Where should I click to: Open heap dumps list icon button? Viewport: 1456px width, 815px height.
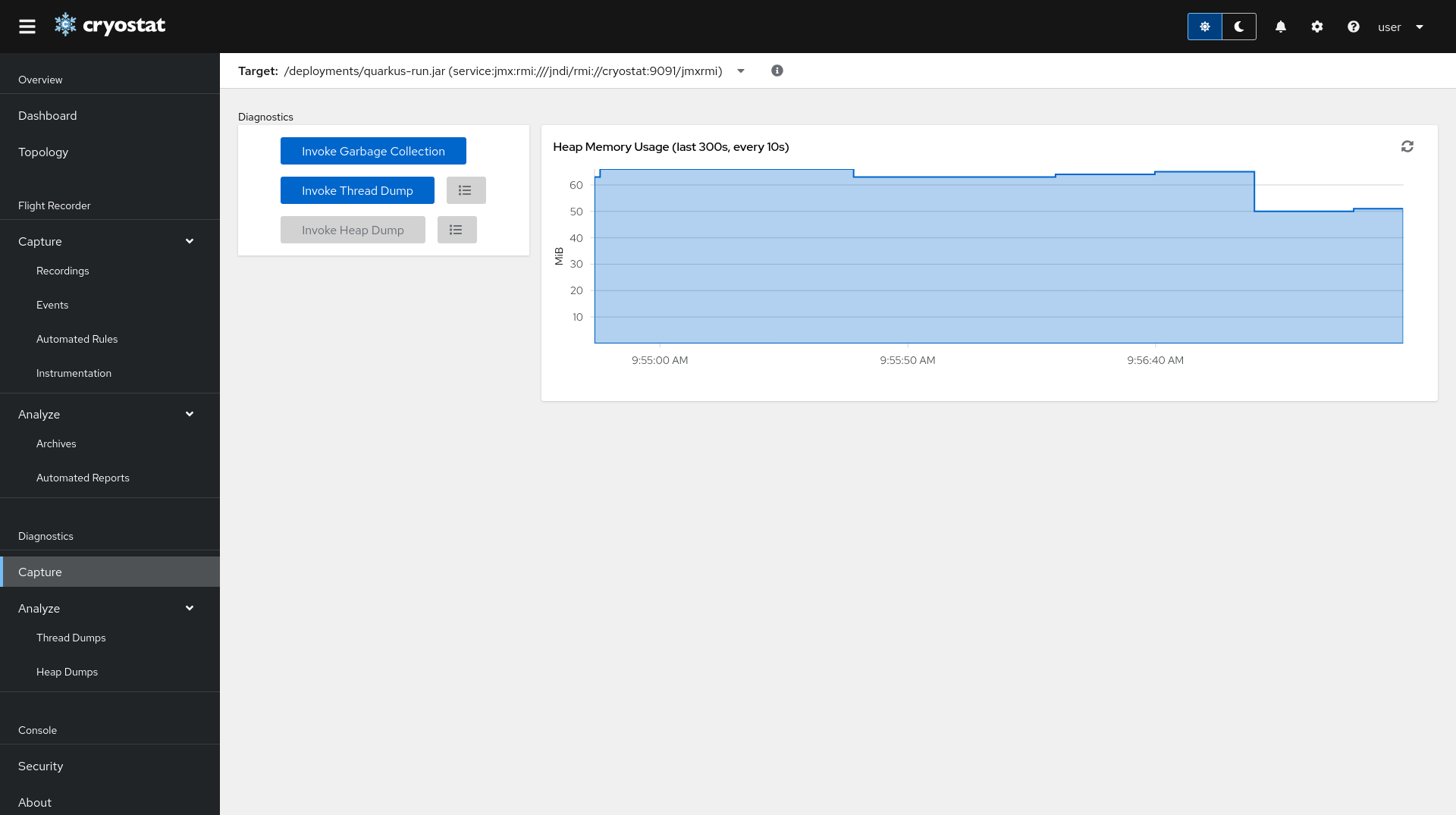coord(457,230)
